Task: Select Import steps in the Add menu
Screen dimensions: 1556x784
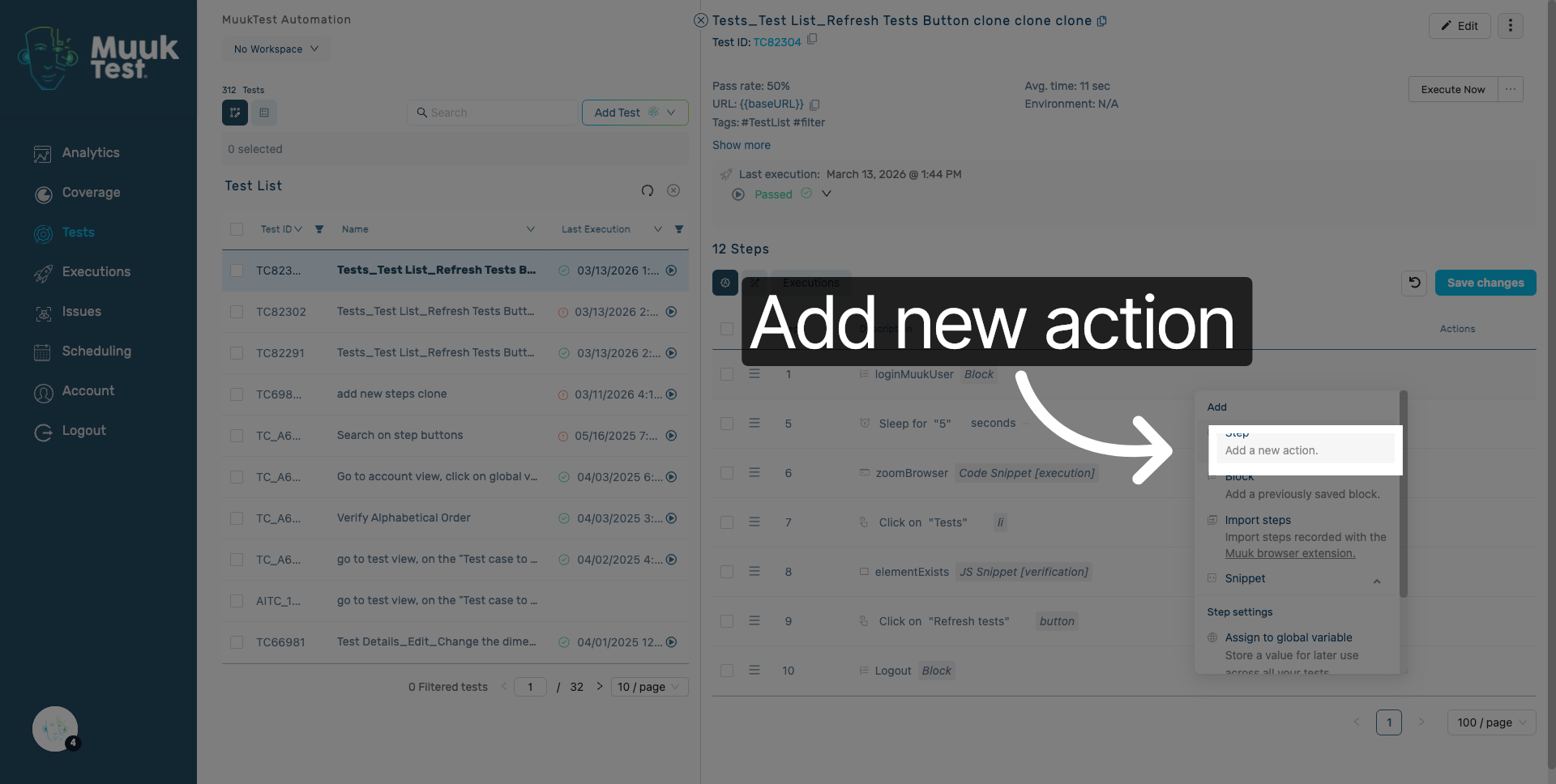Action: [x=1258, y=520]
